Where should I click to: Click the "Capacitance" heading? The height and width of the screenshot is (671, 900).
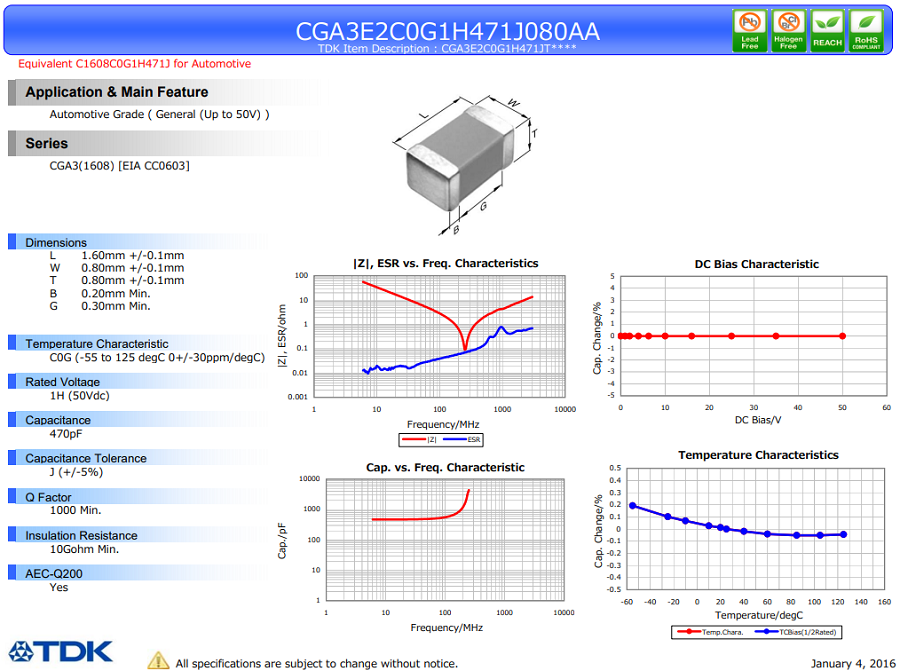tap(57, 420)
